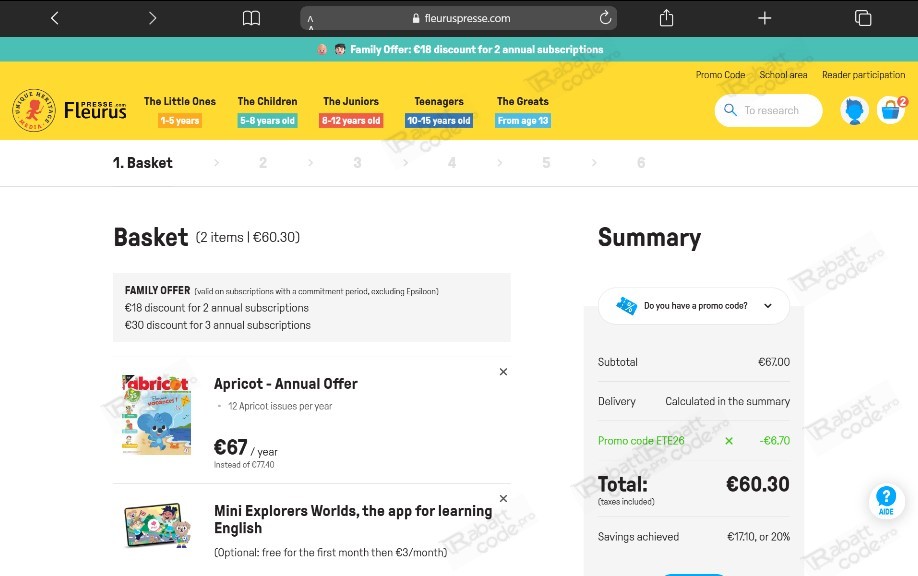Open the user account avatar icon
This screenshot has width=918, height=576.
click(854, 110)
